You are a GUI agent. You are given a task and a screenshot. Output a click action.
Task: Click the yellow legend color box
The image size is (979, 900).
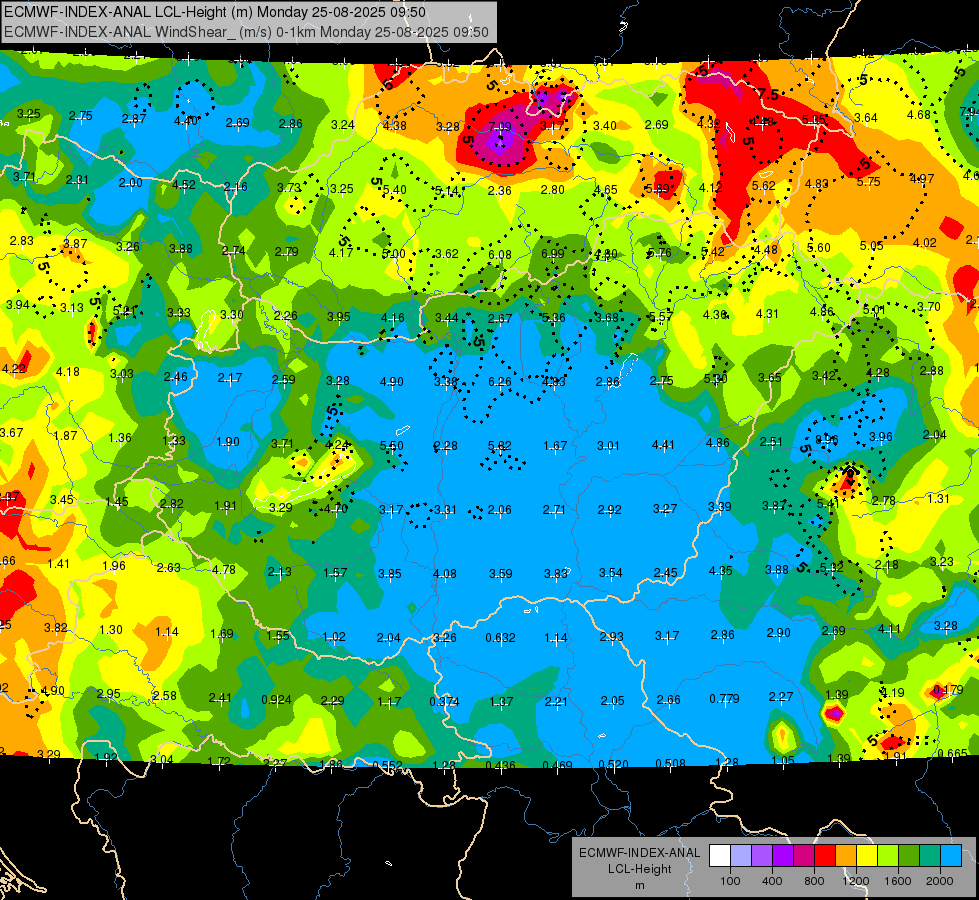pyautogui.click(x=867, y=856)
